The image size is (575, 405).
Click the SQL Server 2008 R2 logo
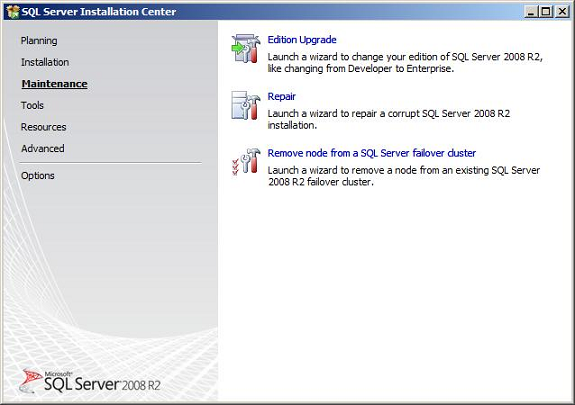(x=90, y=382)
